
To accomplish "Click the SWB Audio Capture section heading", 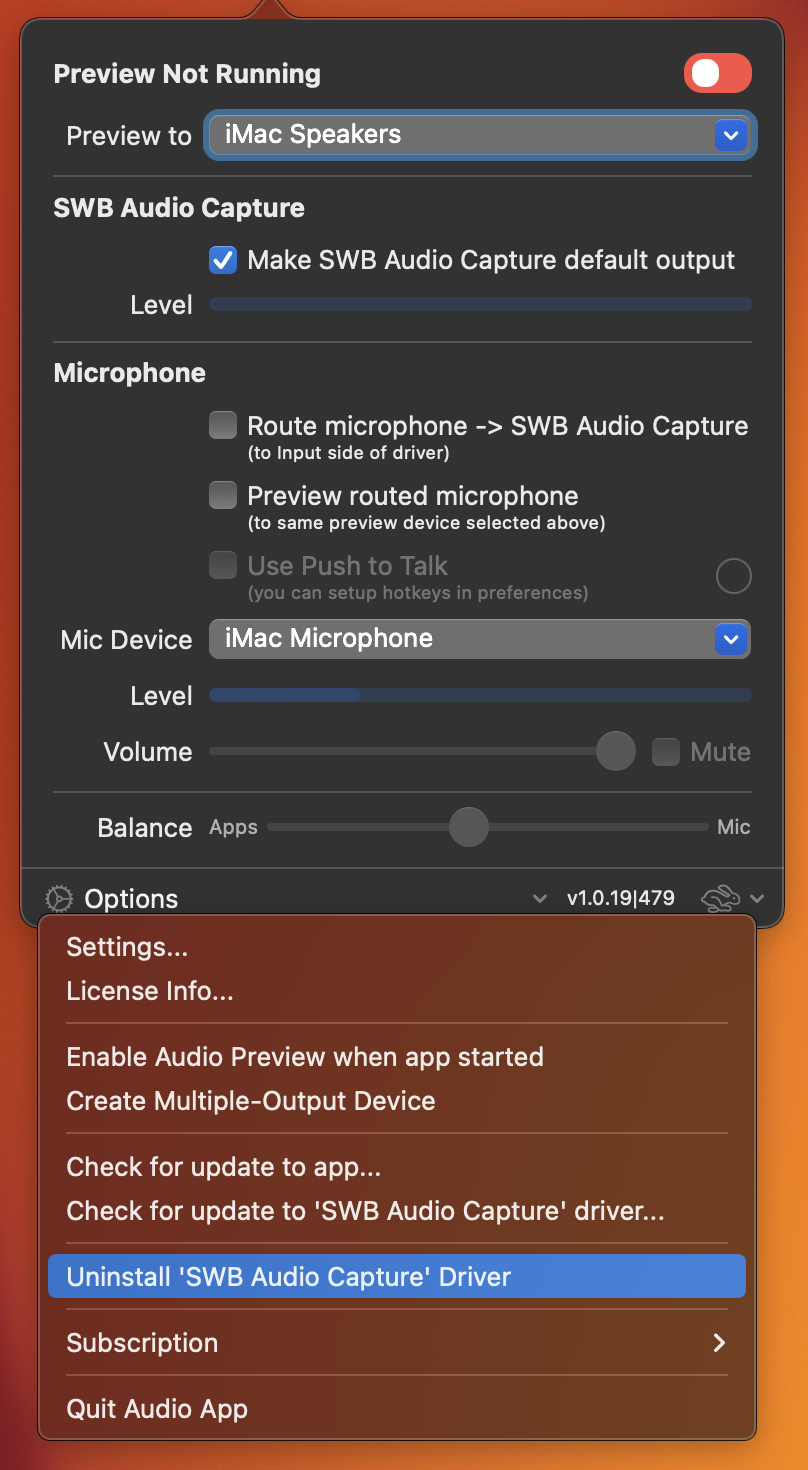I will pyautogui.click(x=179, y=208).
